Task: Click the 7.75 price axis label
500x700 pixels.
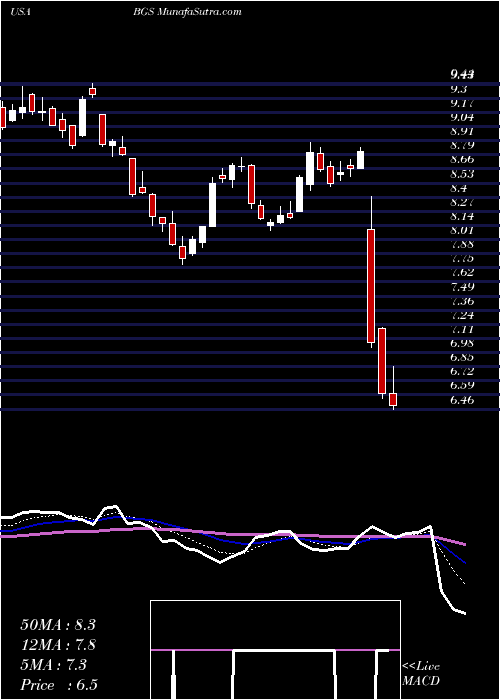Action: [464, 258]
